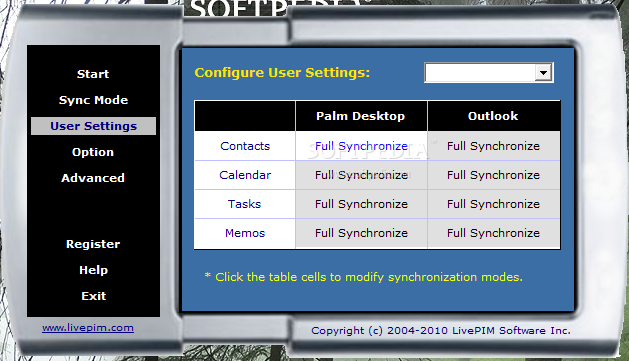Visit the www.livepim.com link
Viewport: 629px width, 361px height.
coord(88,328)
